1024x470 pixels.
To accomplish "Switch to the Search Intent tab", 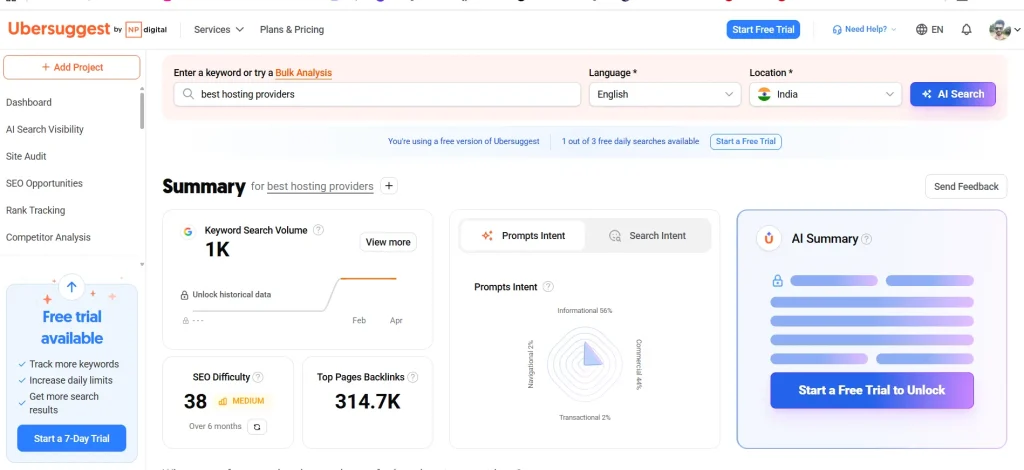I will pos(647,236).
